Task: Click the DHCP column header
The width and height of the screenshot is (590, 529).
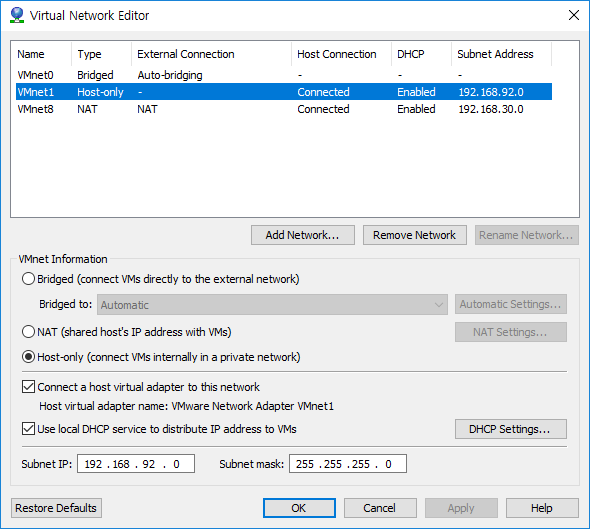Action: coord(421,54)
